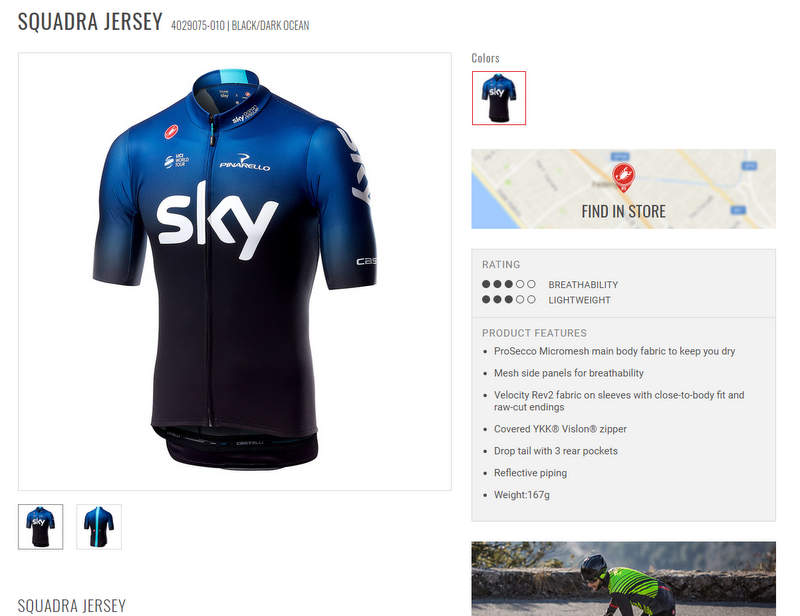The width and height of the screenshot is (800, 616).
Task: Click the red Castelli map pin icon
Action: click(x=623, y=178)
